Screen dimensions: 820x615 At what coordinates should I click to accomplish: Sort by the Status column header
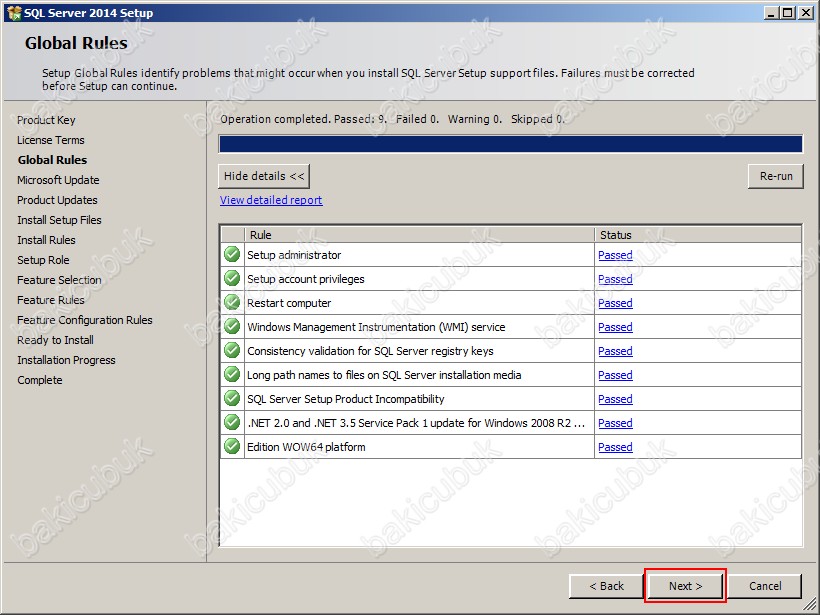click(698, 235)
